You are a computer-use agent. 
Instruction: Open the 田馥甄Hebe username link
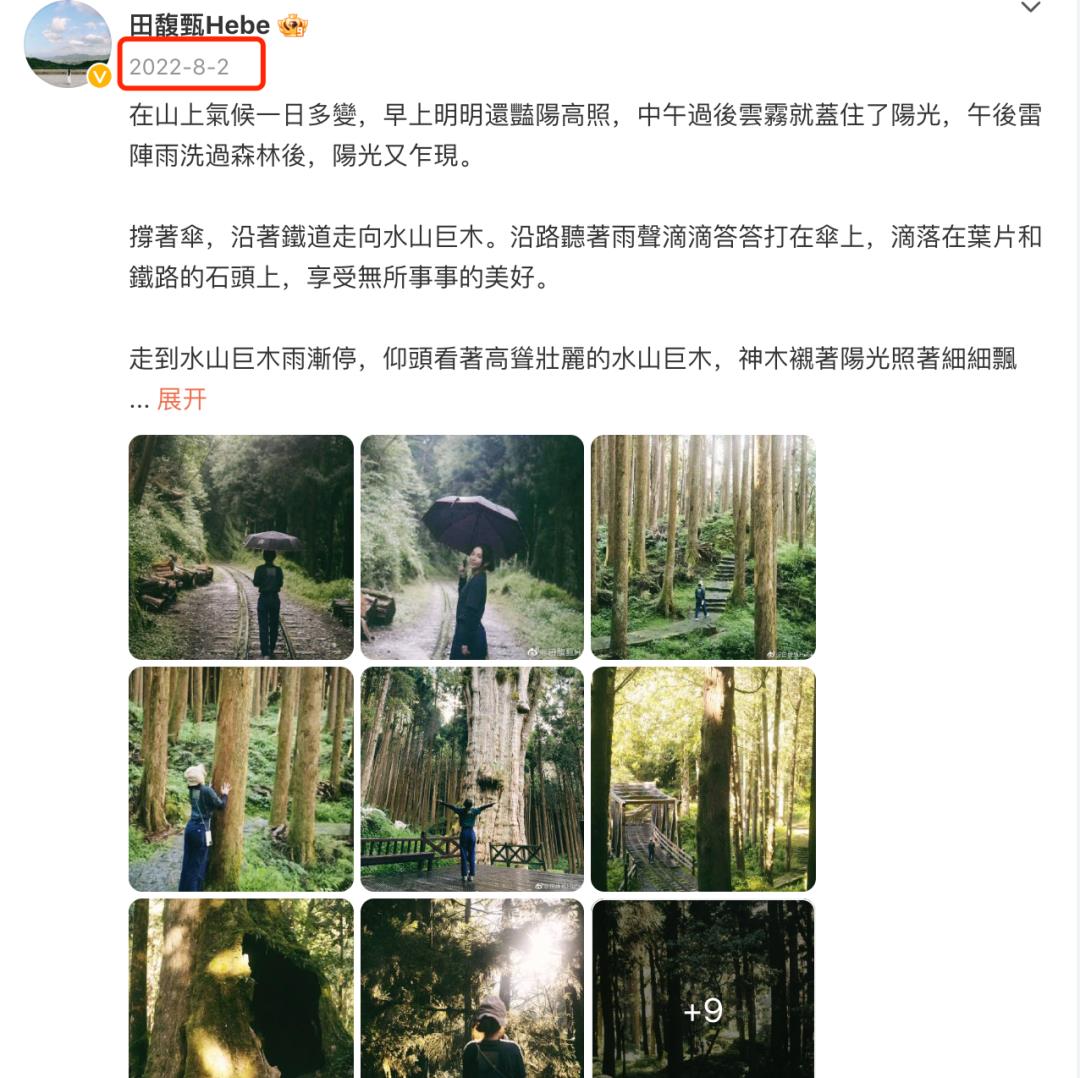[200, 25]
